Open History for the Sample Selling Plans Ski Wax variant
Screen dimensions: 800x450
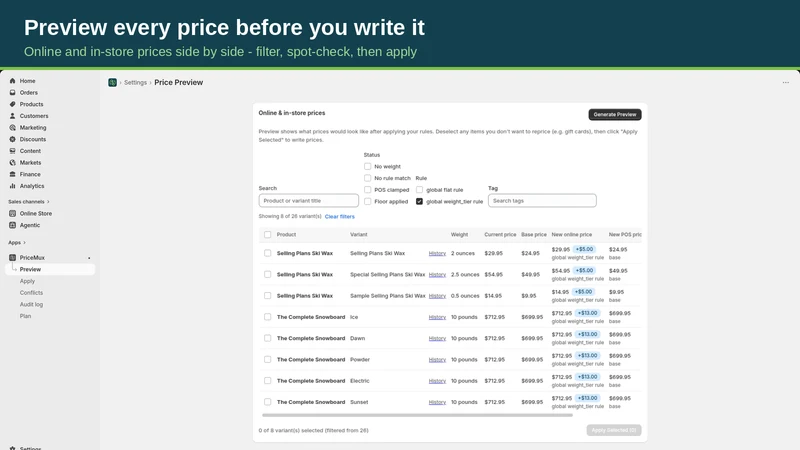tap(437, 296)
